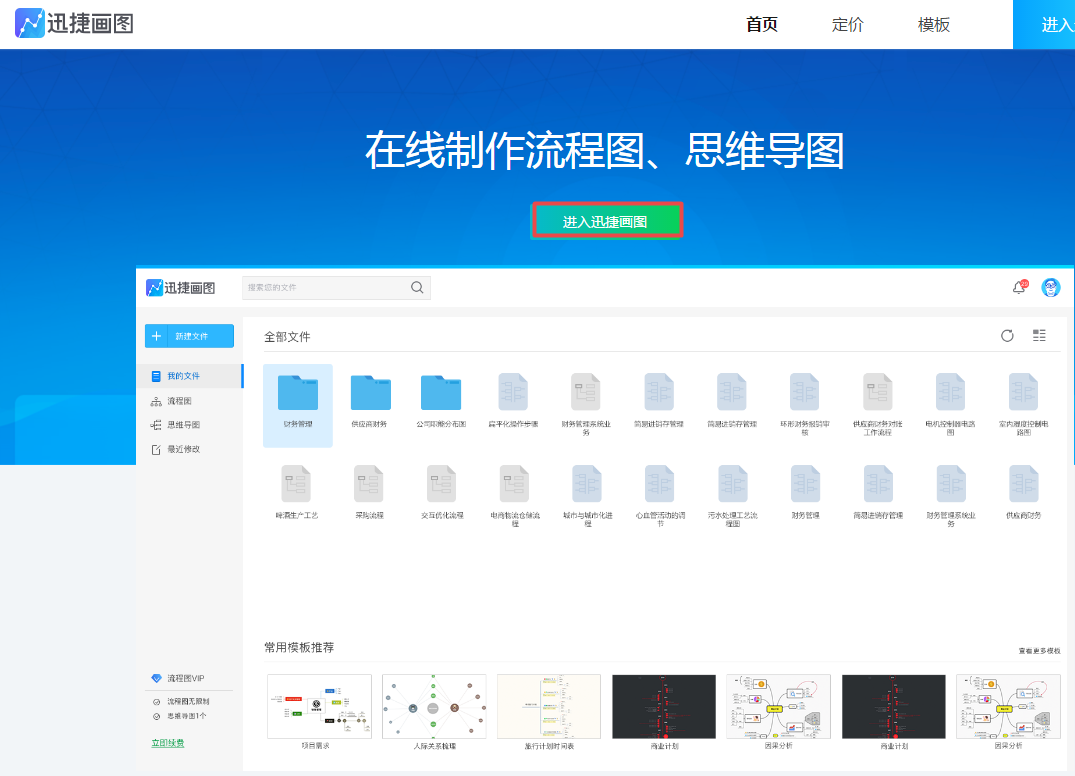This screenshot has width=1075, height=776.
Task: Click the 流程图无限制 text
Action: click(x=189, y=701)
